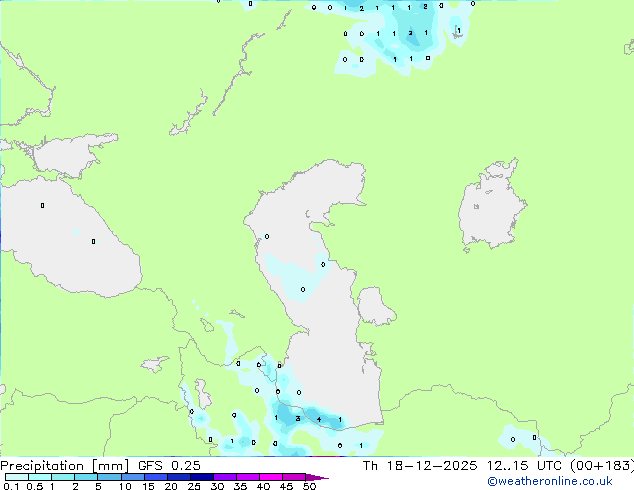This screenshot has height=490, width=634.
Task: Click the legend number '0.1'
Action: [11, 486]
